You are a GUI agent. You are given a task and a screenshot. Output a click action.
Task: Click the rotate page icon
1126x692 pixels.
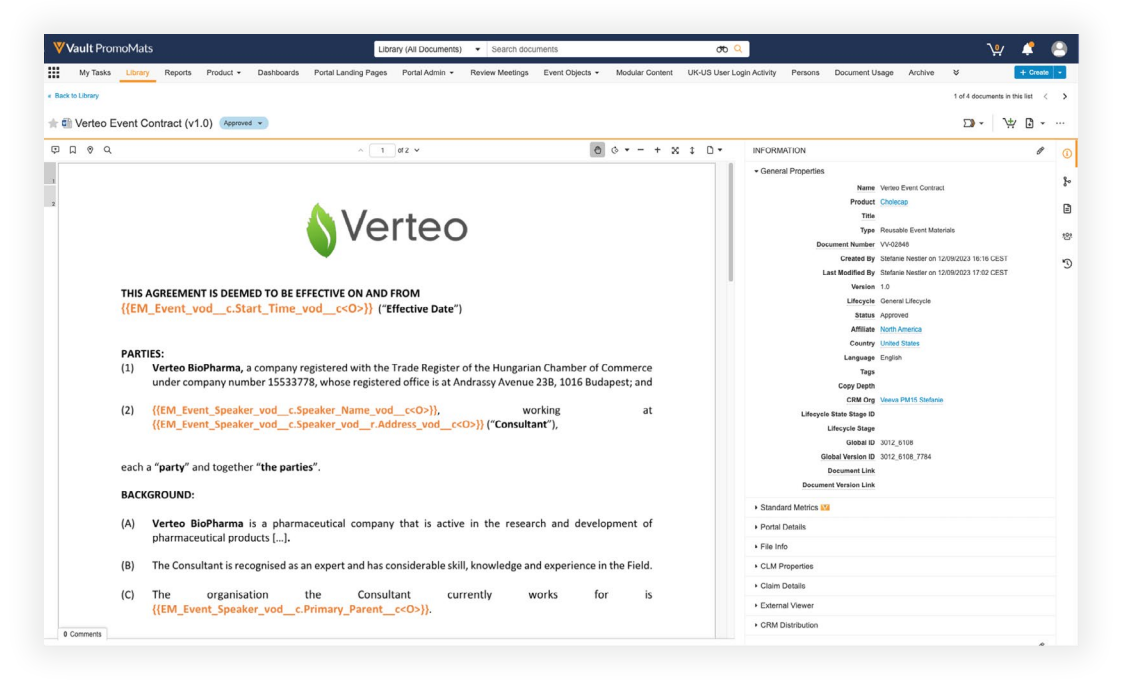tap(615, 150)
